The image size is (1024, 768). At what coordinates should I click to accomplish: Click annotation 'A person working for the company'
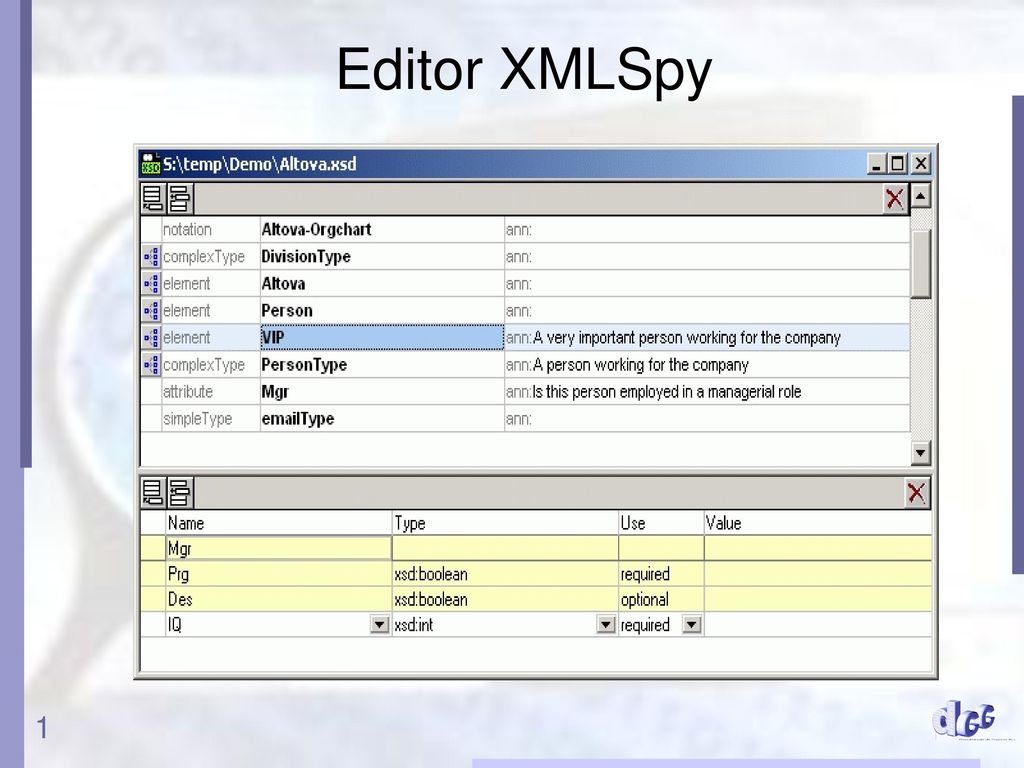(641, 364)
